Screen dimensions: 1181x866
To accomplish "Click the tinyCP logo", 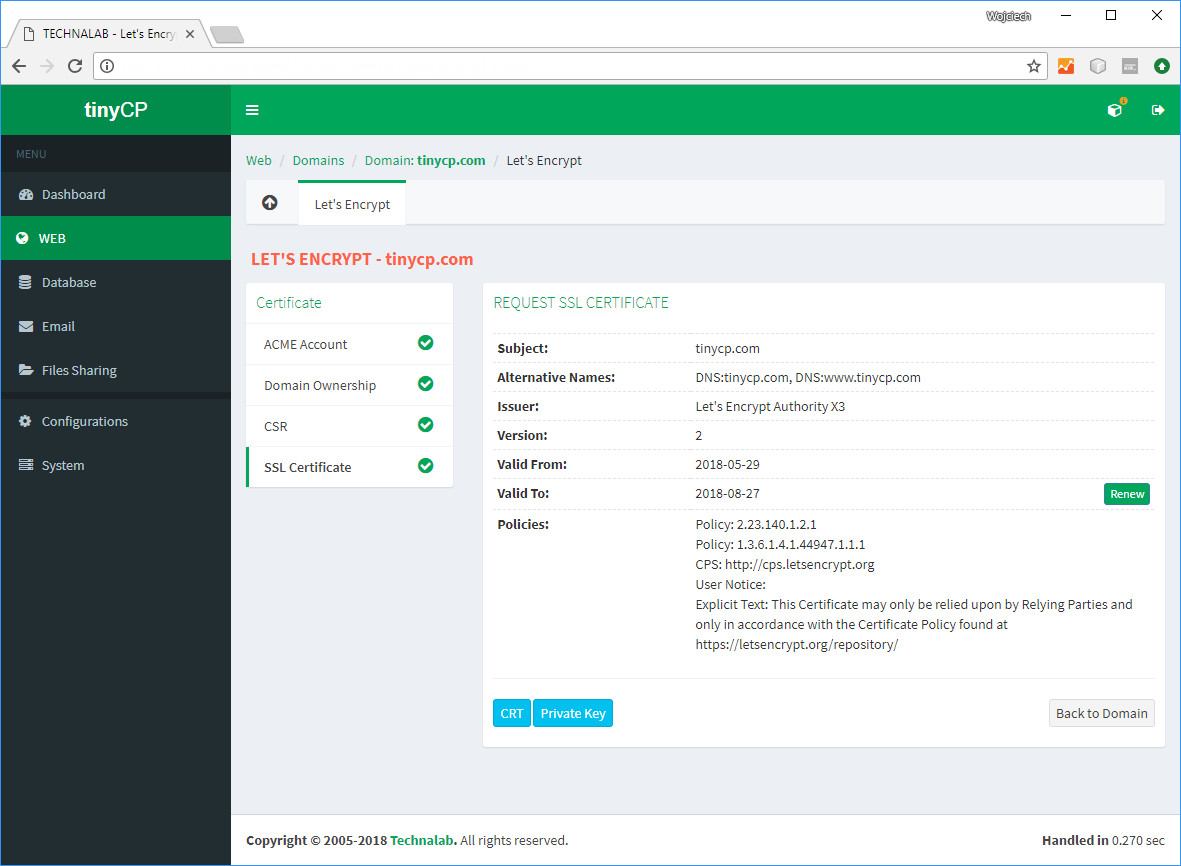I will pos(116,110).
